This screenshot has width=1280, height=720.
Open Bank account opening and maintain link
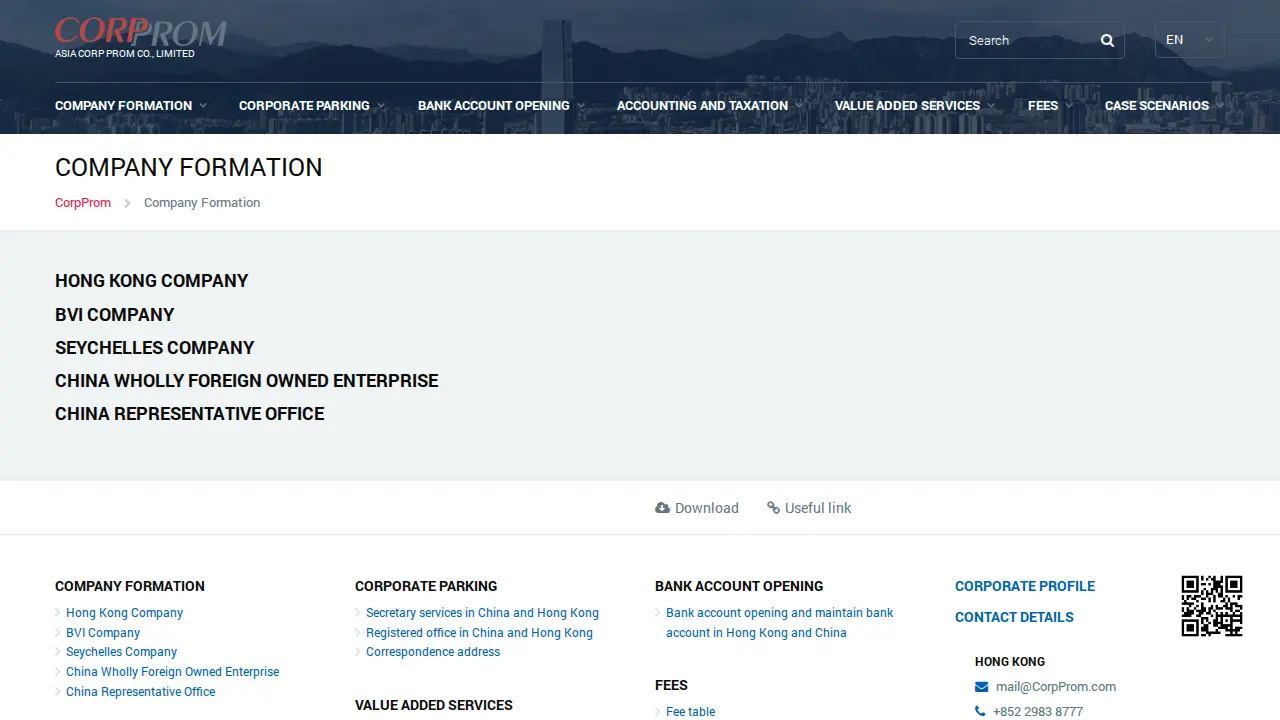pos(780,623)
